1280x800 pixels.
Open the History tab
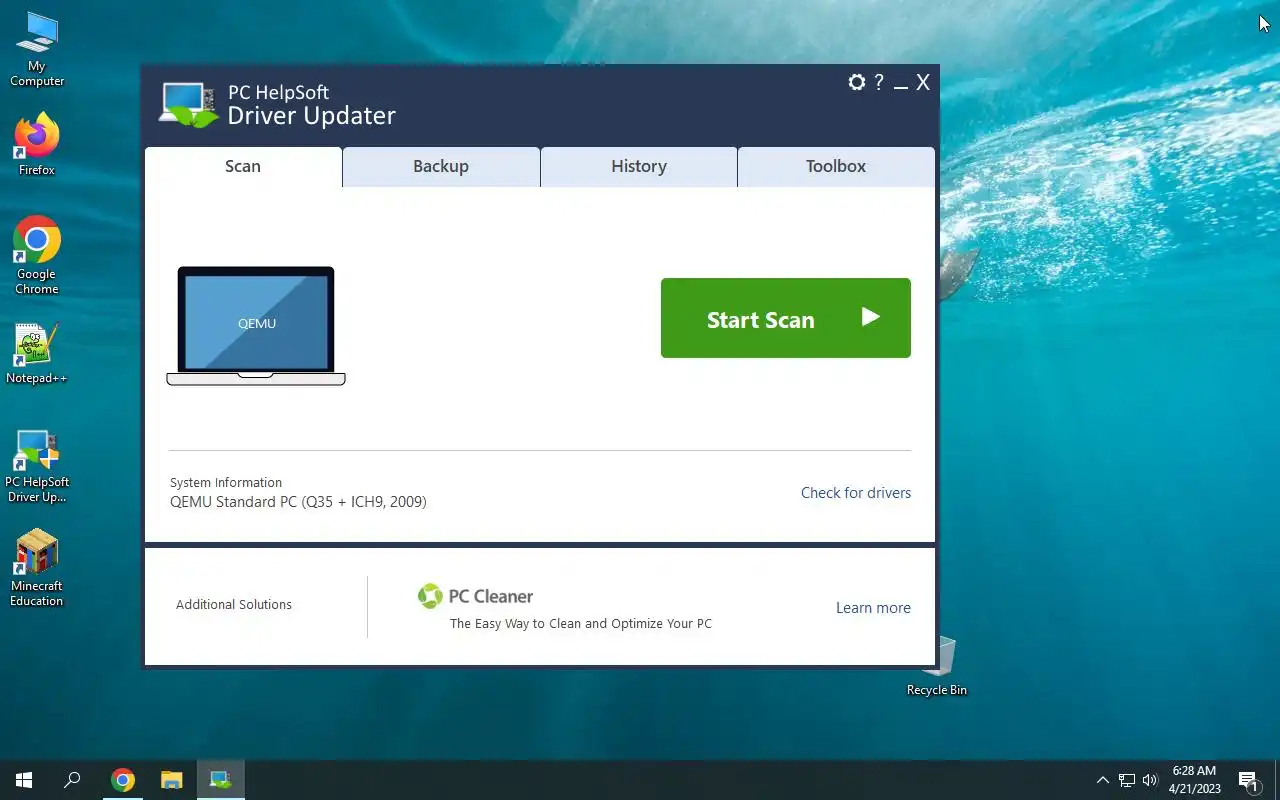639,167
